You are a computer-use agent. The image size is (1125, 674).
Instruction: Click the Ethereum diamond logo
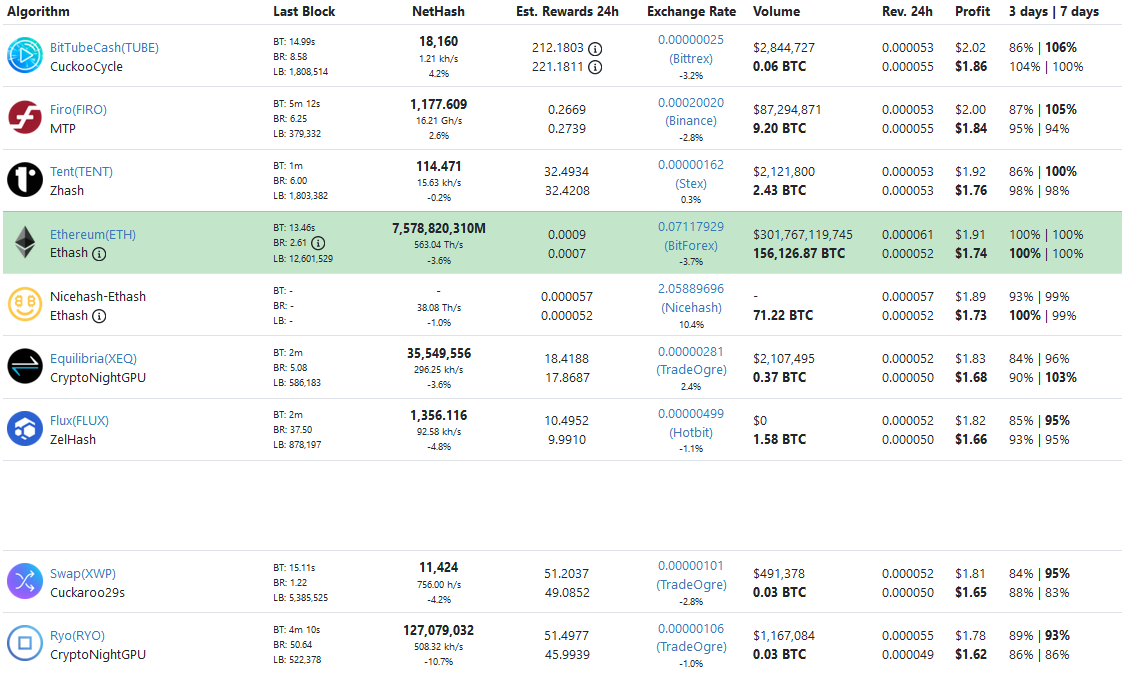[25, 243]
